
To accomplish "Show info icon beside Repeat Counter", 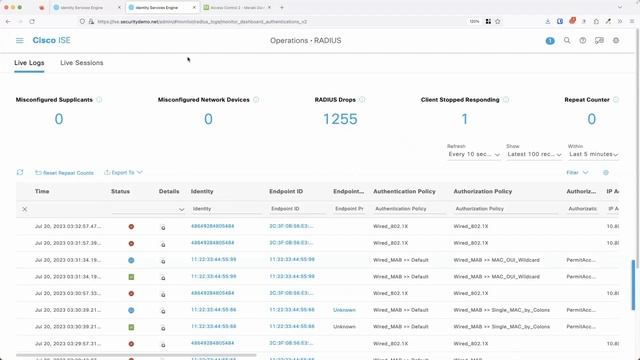I will point(616,100).
